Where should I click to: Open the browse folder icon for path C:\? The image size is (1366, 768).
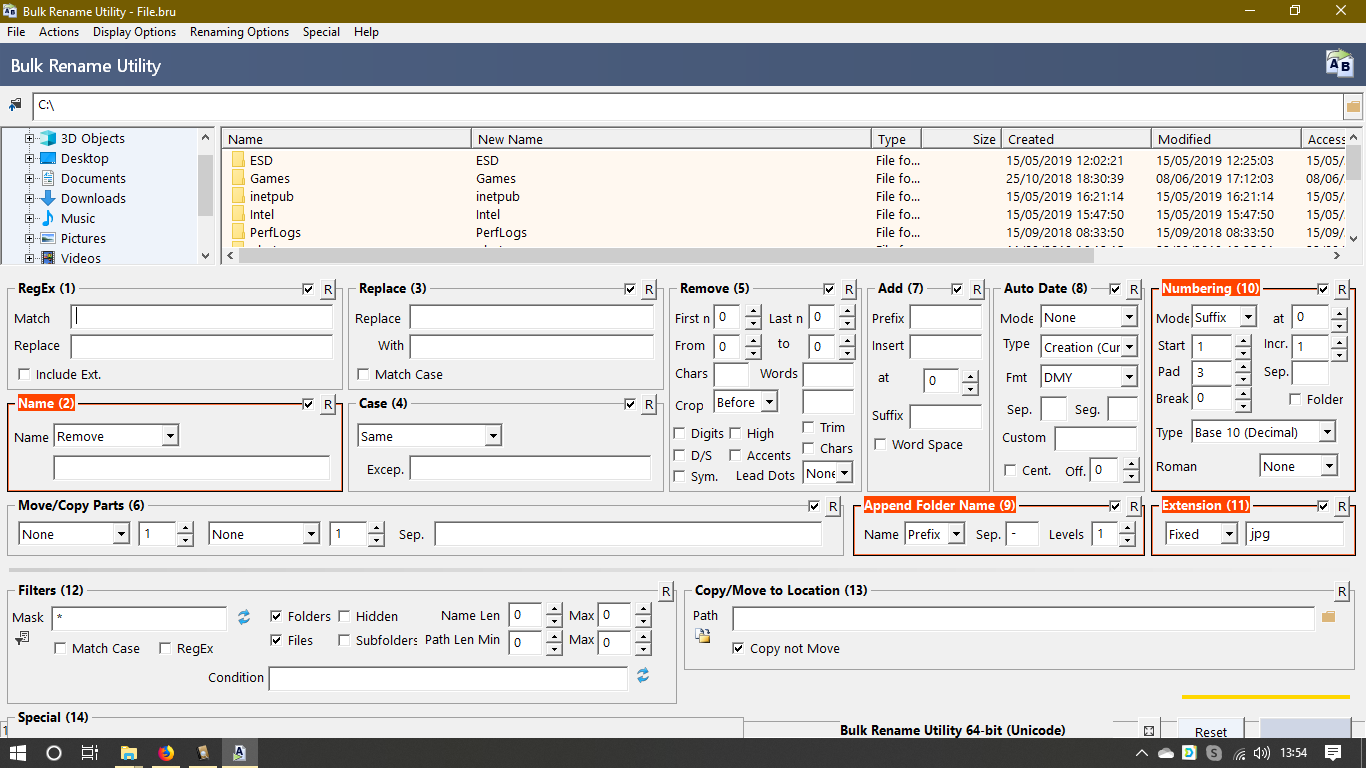click(x=1353, y=106)
